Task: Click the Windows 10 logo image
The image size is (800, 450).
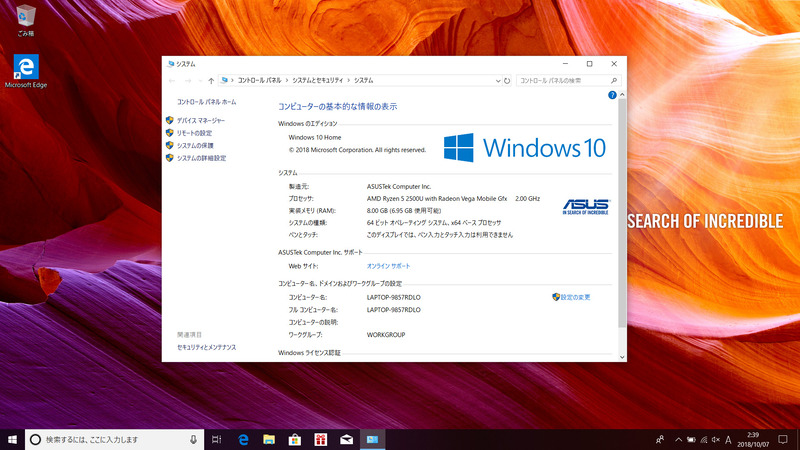Action: tap(524, 147)
